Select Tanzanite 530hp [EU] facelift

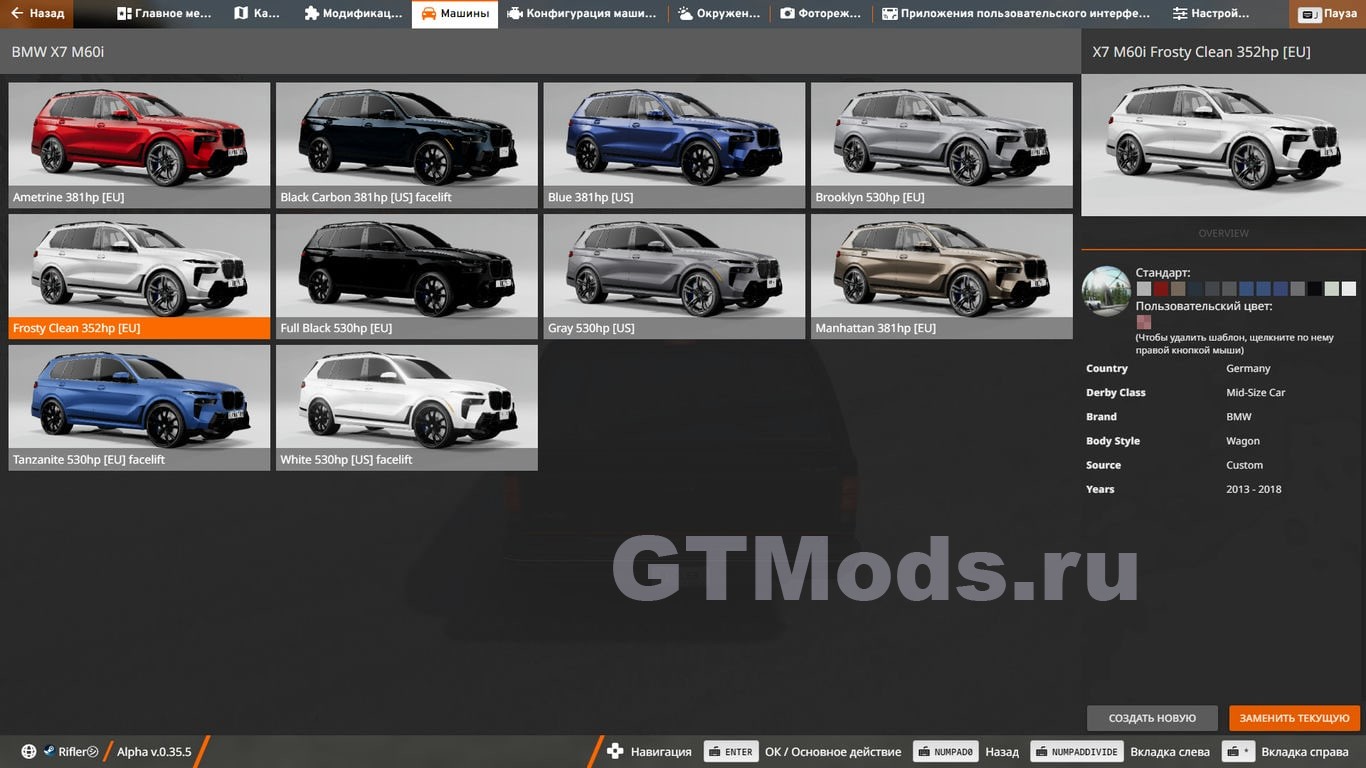(139, 408)
